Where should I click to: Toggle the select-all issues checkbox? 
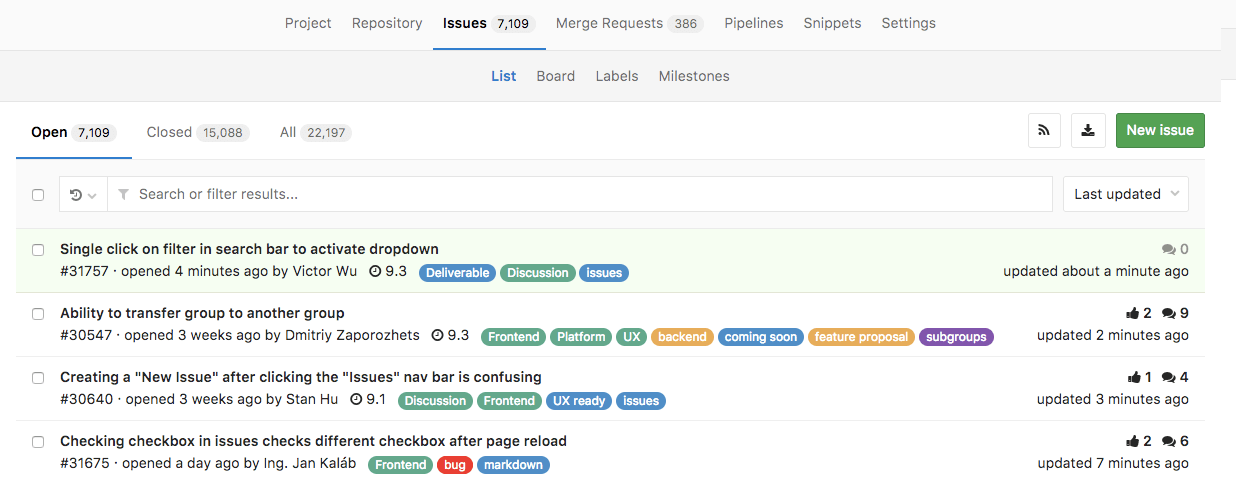click(38, 195)
